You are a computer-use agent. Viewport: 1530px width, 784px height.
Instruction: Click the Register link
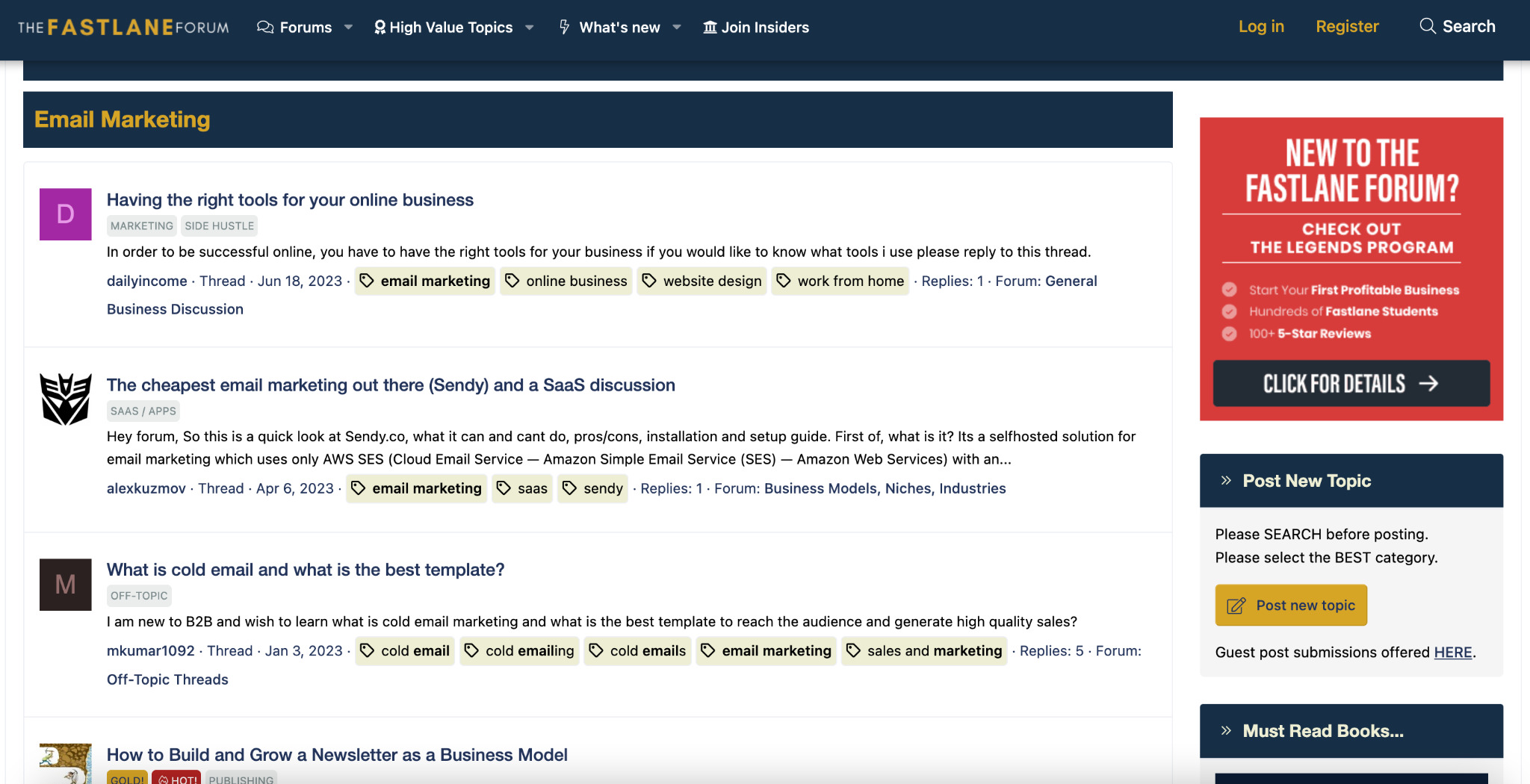(1347, 27)
